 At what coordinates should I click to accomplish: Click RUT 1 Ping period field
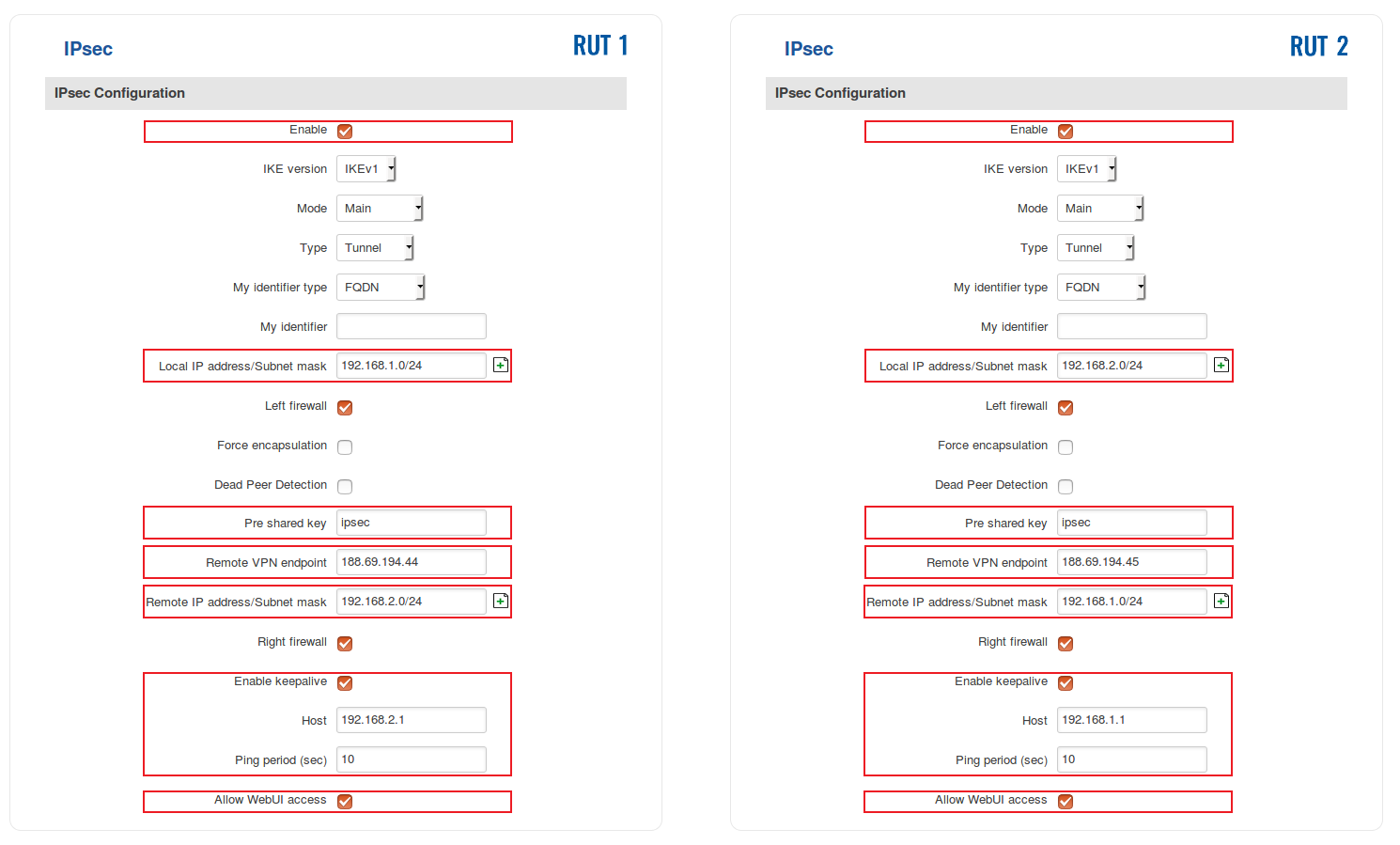[412, 759]
